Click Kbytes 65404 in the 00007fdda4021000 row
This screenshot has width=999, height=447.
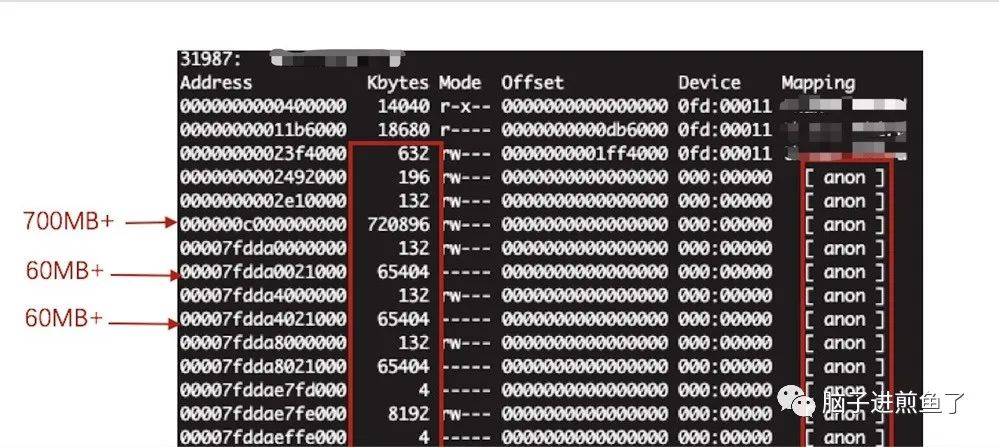pos(403,319)
